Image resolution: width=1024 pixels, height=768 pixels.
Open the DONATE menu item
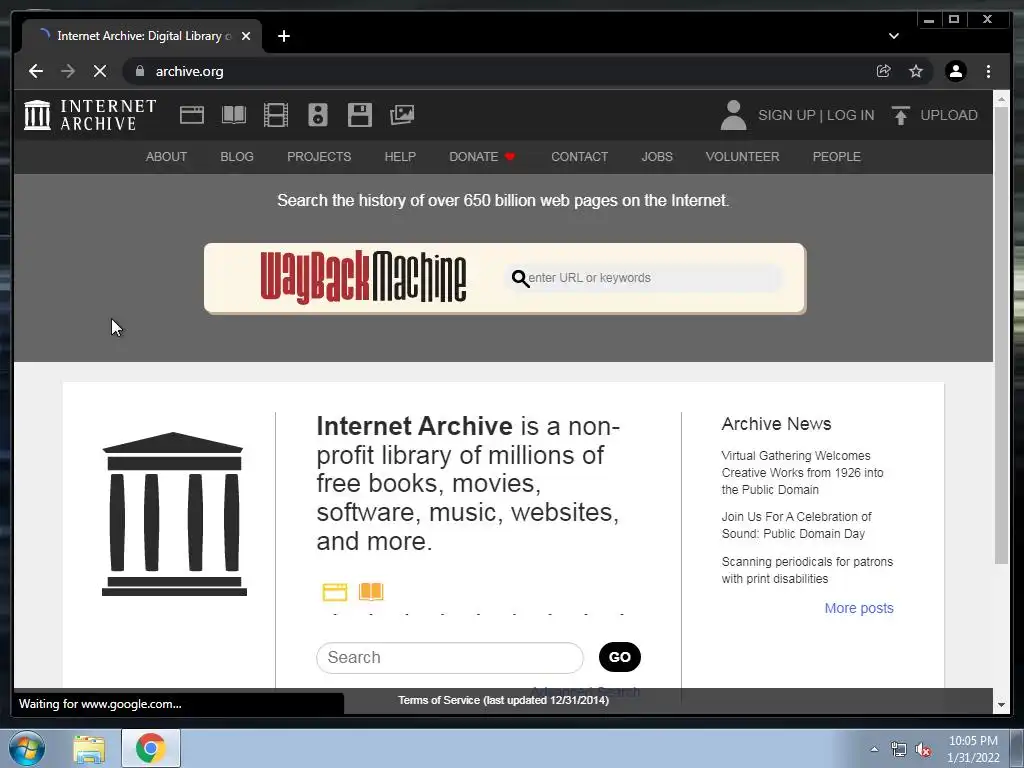coord(482,157)
